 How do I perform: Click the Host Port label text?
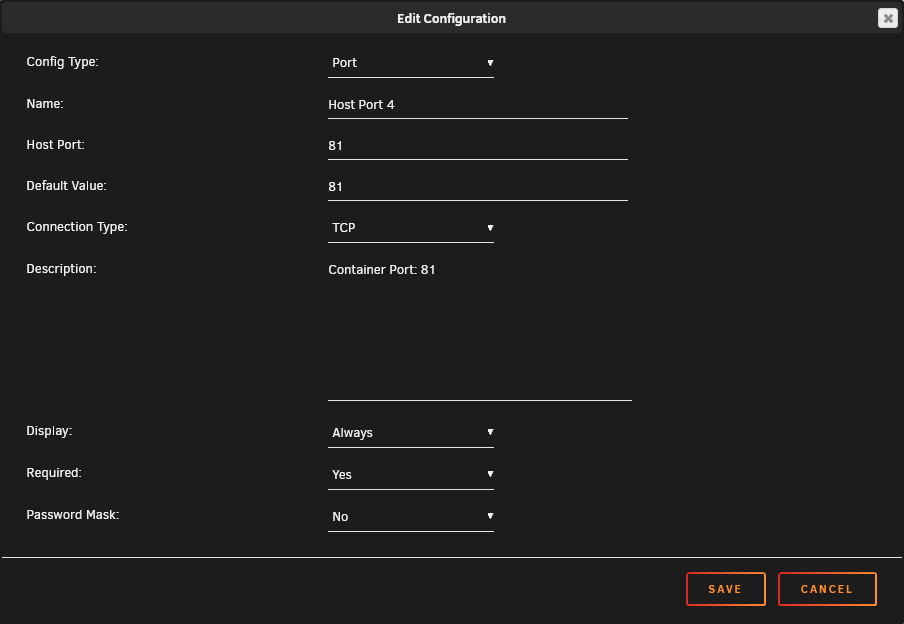pos(55,145)
